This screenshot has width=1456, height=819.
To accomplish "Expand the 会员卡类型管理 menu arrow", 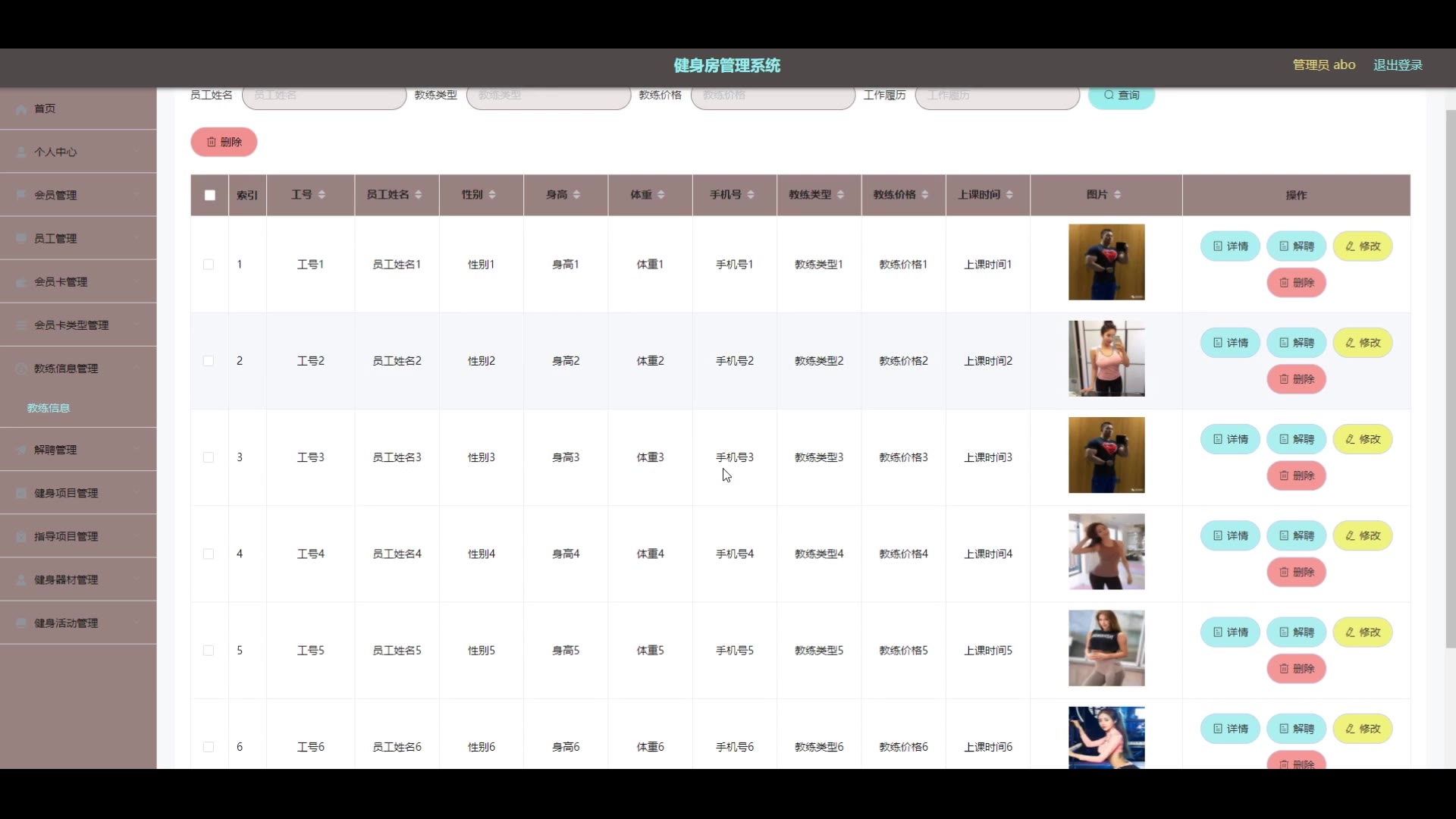I will click(136, 325).
